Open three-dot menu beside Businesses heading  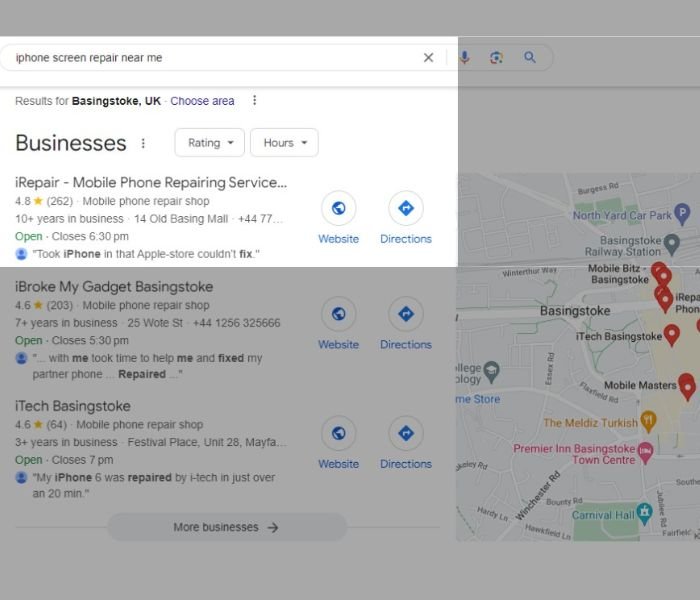143,144
